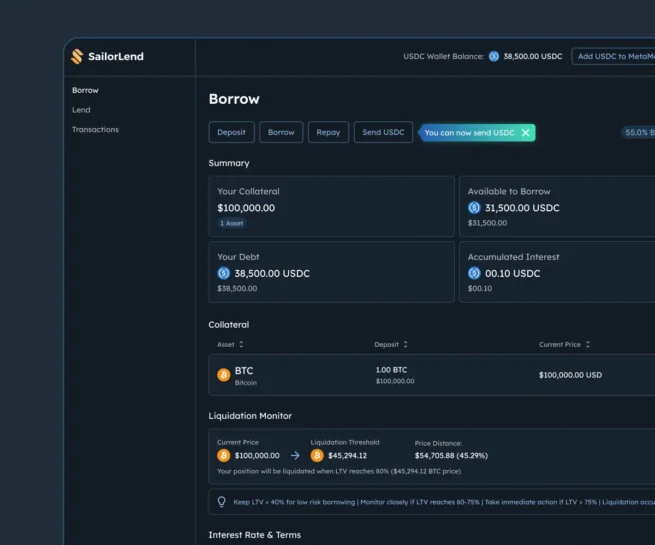Click the 'Keep LTV < 40%' tip text

(x=444, y=502)
